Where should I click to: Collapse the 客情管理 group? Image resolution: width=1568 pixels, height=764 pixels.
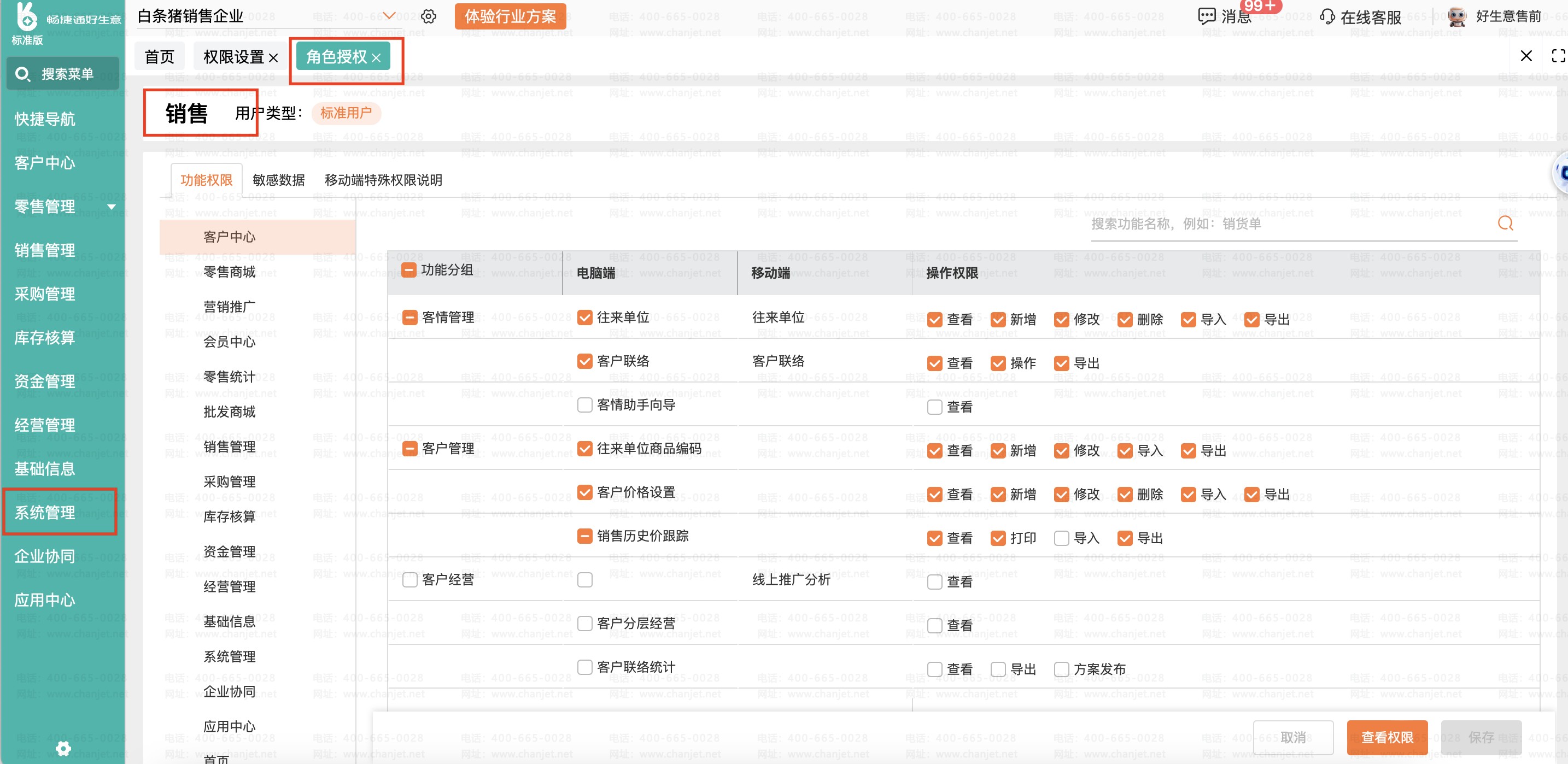(410, 317)
